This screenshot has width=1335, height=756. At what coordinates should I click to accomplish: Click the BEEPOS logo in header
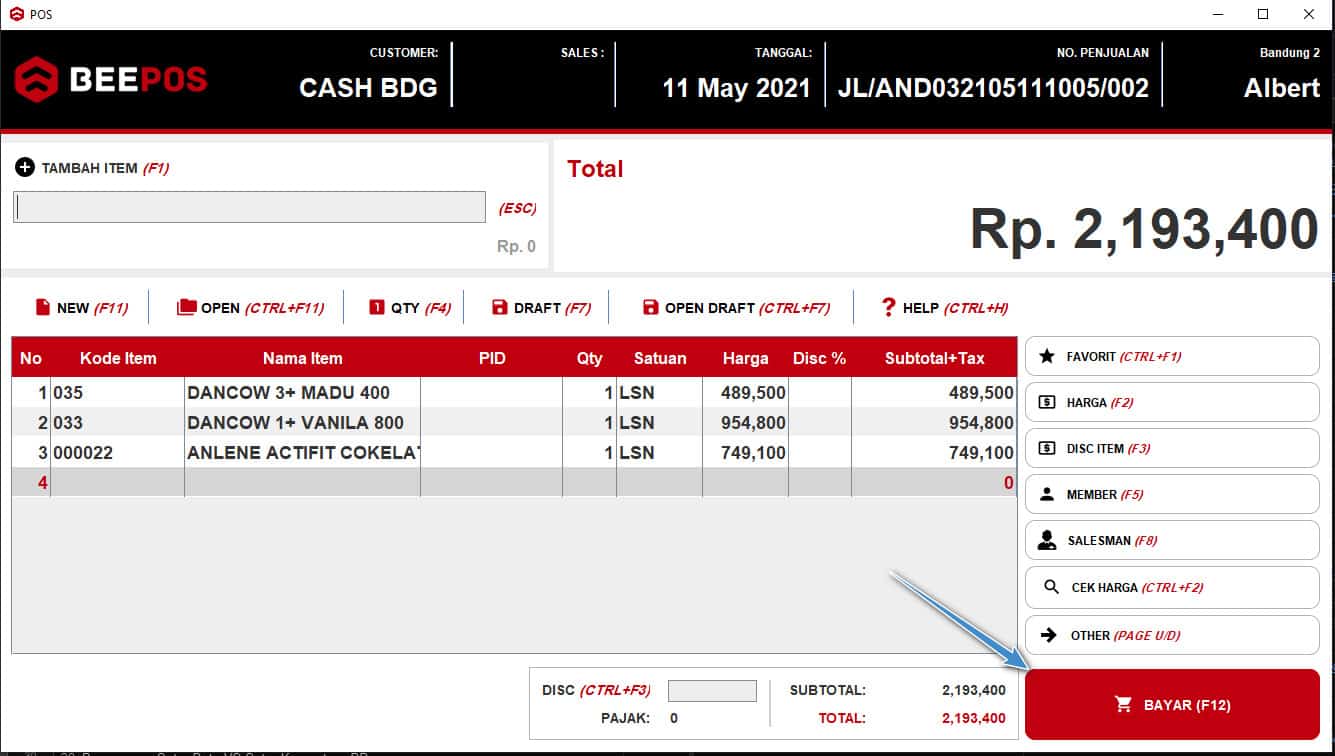click(x=111, y=80)
